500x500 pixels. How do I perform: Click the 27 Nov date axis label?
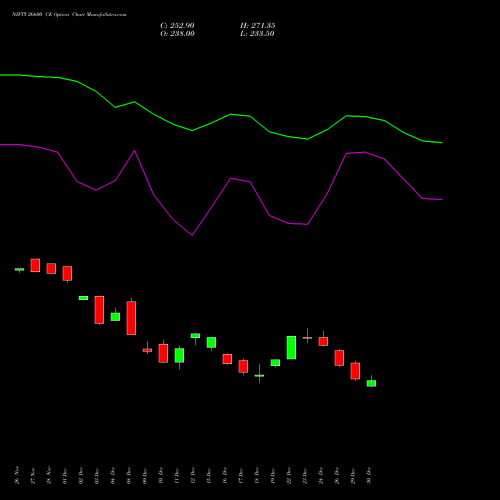tap(33, 475)
